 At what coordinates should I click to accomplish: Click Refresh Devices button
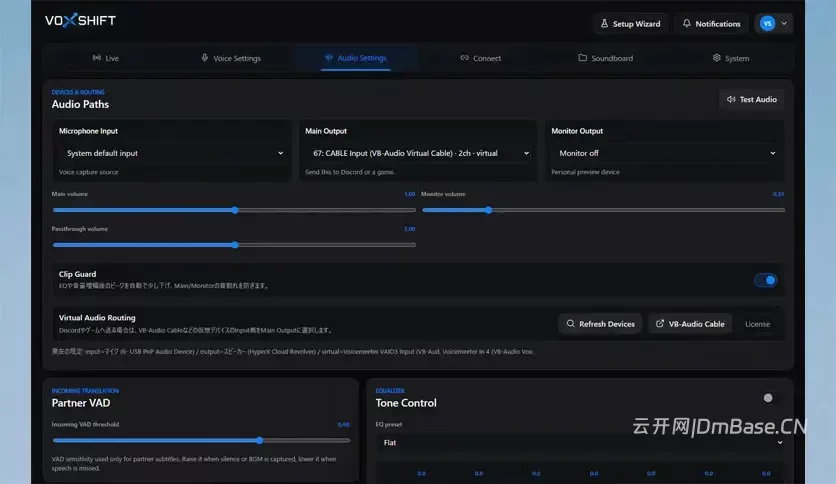600,324
